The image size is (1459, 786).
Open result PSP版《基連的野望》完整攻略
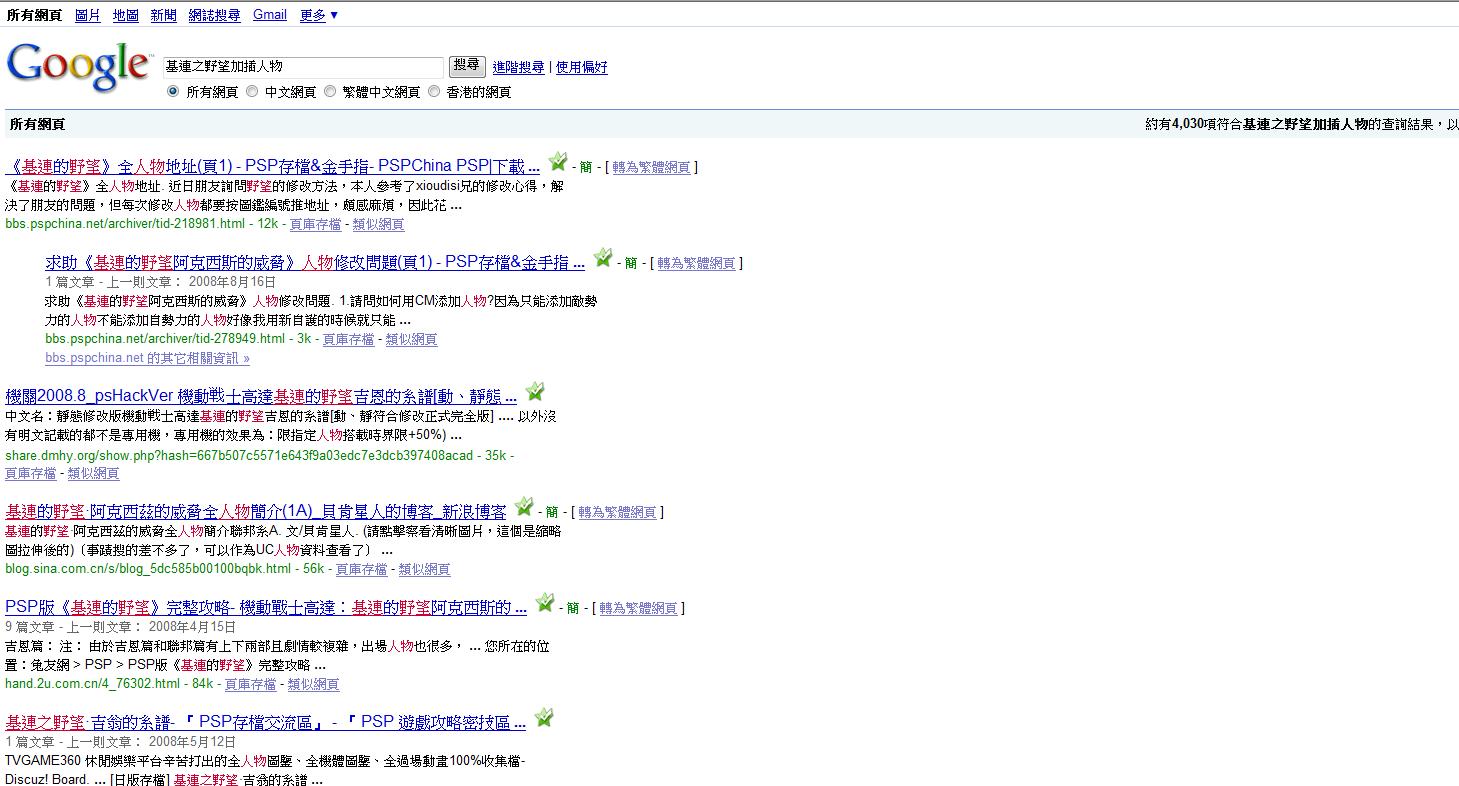(x=266, y=607)
